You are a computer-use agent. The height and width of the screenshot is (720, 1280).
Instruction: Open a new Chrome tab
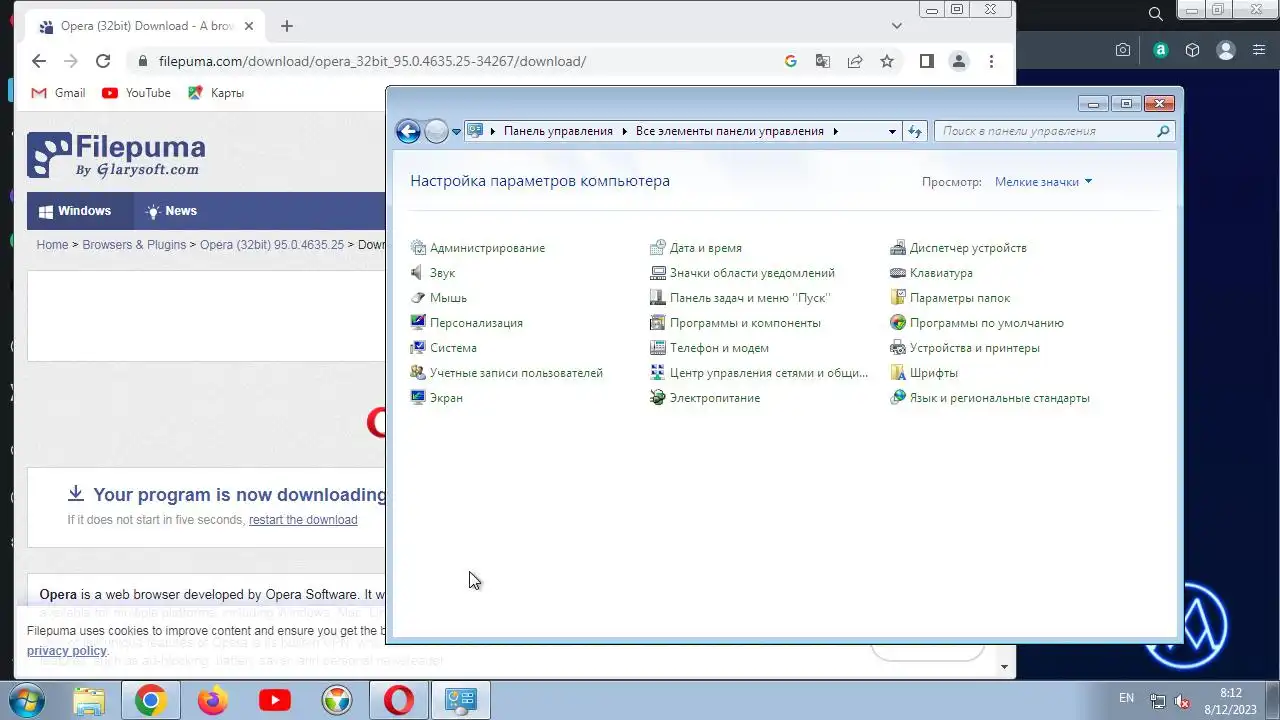pyautogui.click(x=287, y=26)
